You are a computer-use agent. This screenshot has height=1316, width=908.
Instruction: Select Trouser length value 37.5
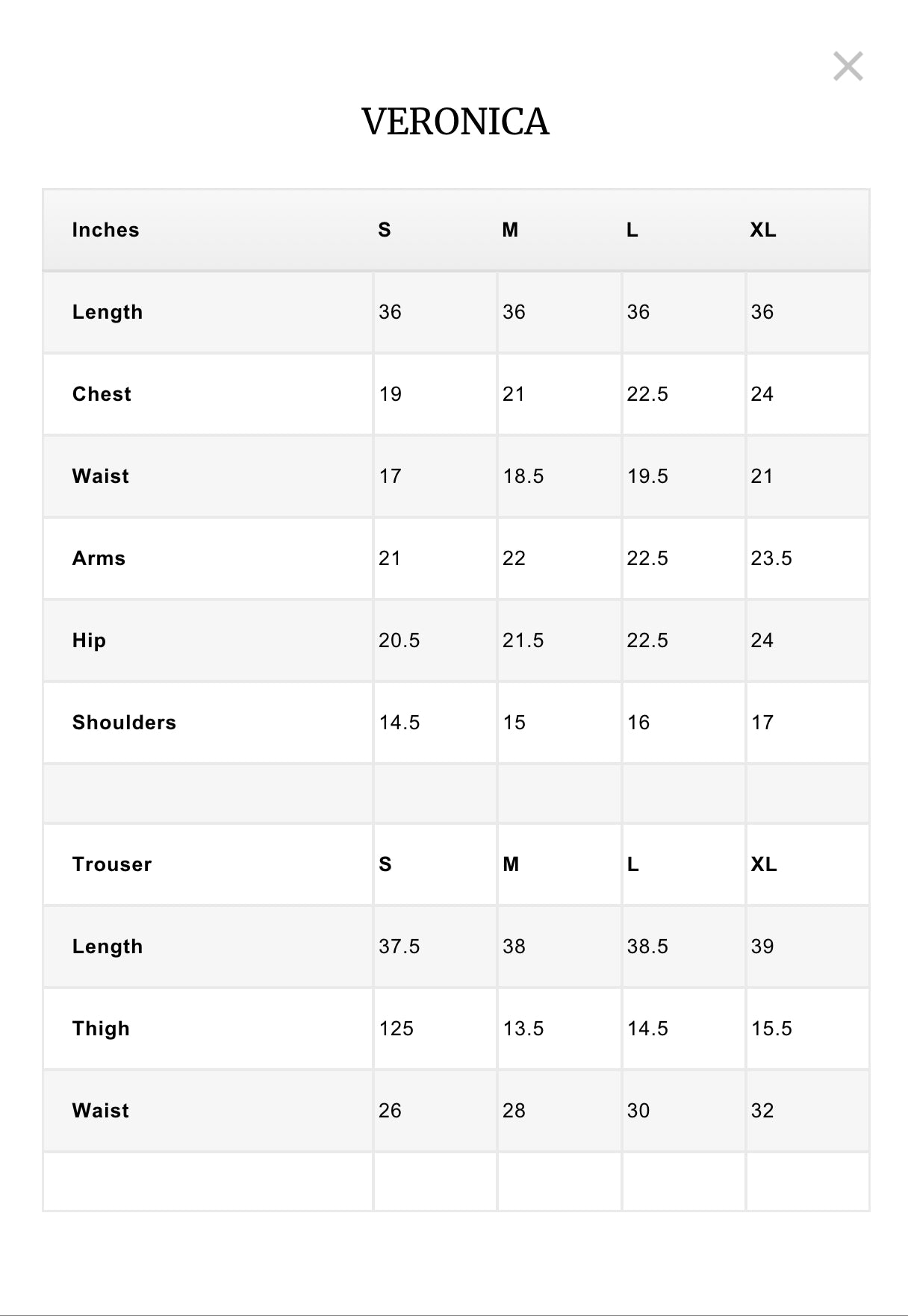(399, 947)
